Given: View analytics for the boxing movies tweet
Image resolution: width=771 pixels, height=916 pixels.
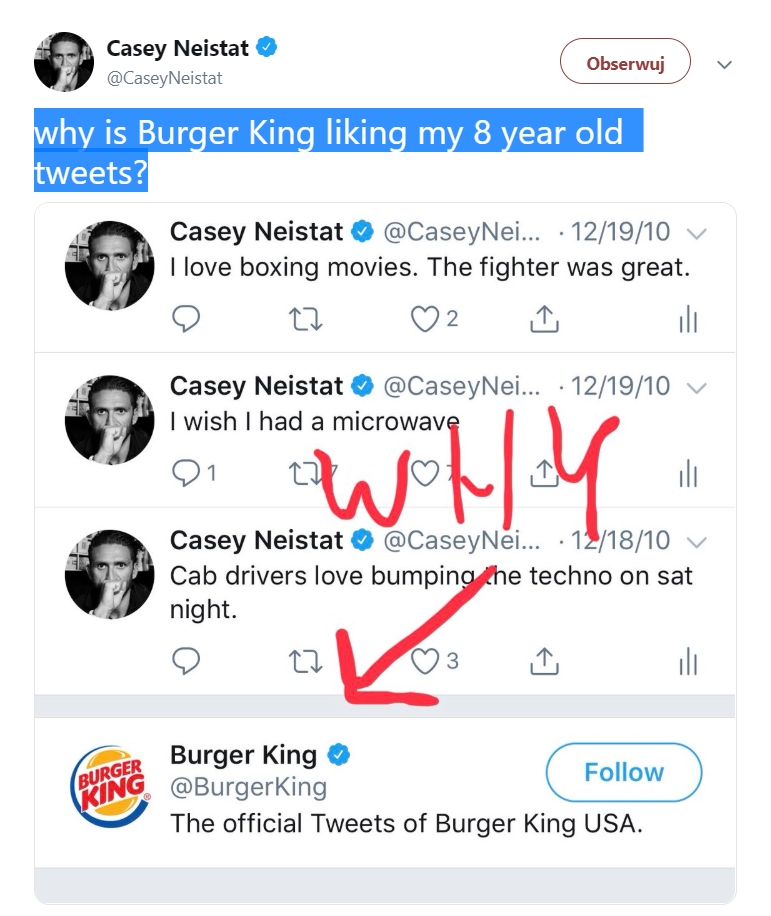Looking at the screenshot, I should pos(688,319).
